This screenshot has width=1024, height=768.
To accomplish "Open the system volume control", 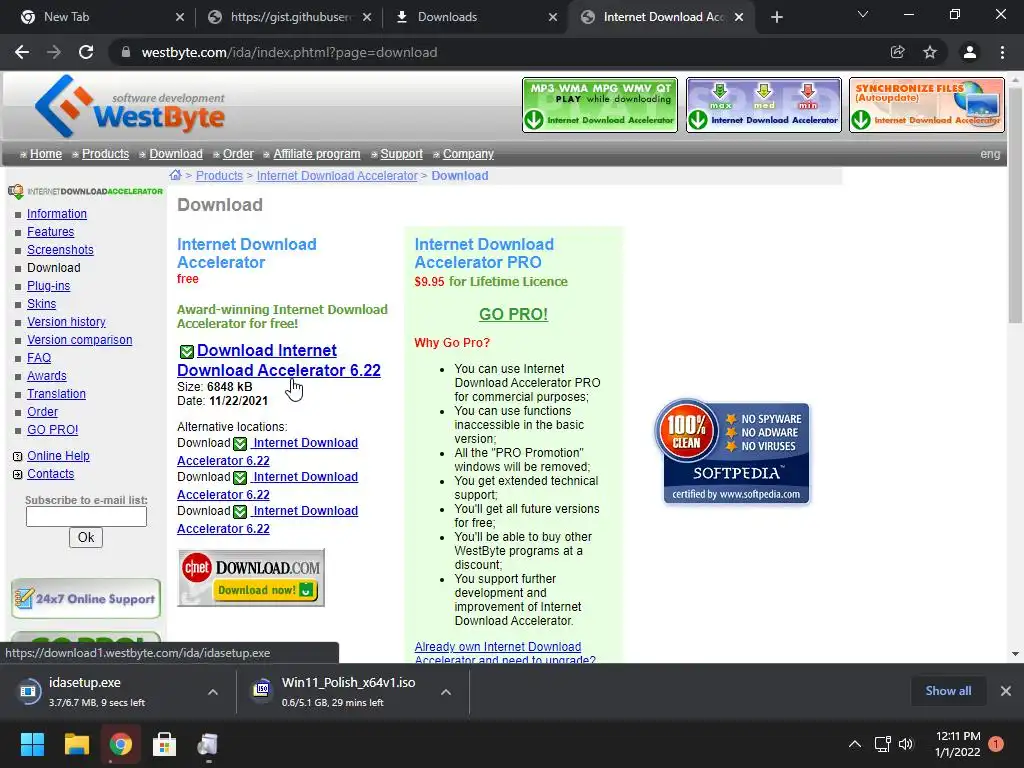I will (x=906, y=744).
